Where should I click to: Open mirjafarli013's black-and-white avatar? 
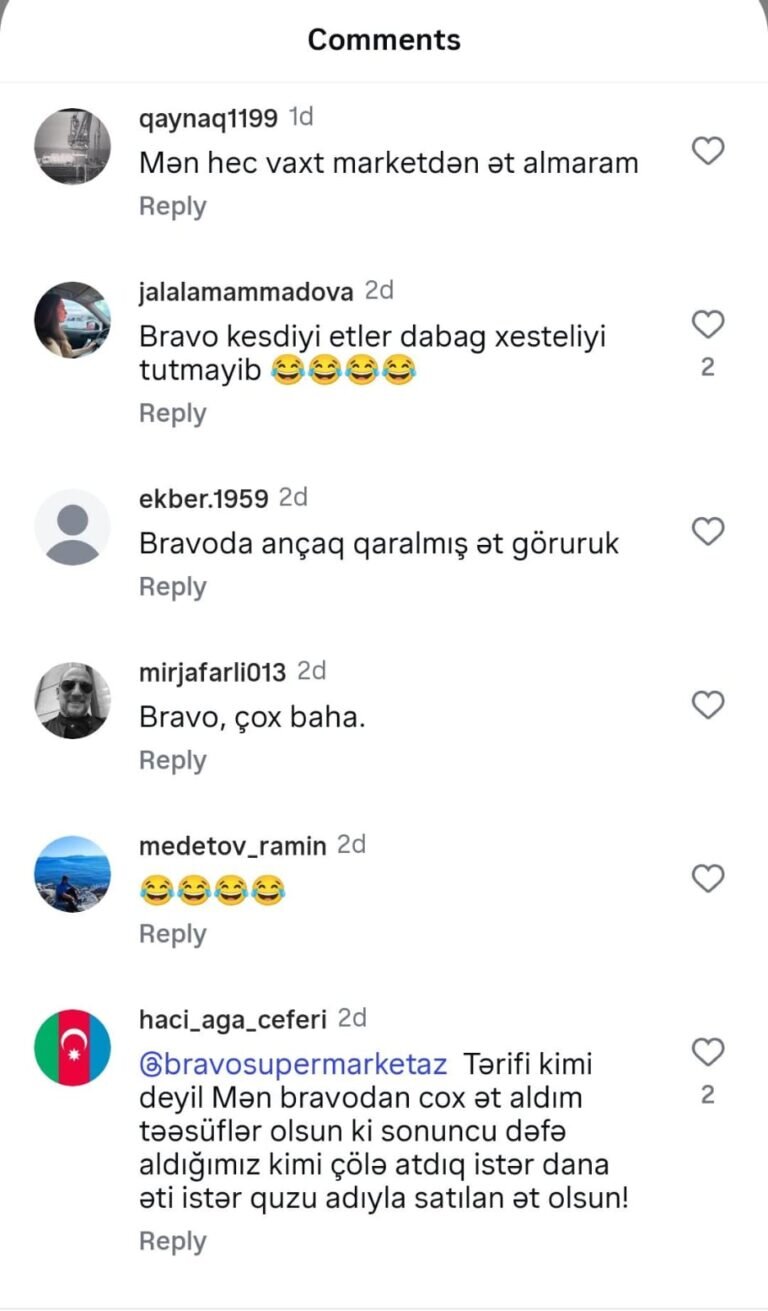tap(72, 700)
